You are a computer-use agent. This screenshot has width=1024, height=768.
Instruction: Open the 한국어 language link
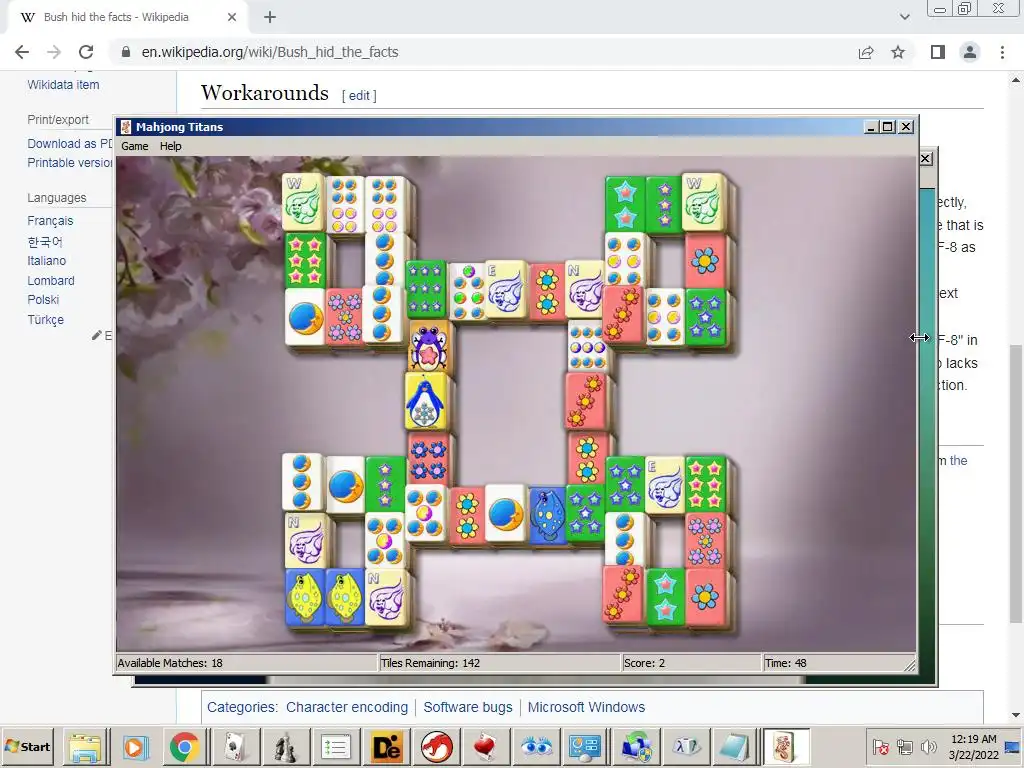coord(45,242)
